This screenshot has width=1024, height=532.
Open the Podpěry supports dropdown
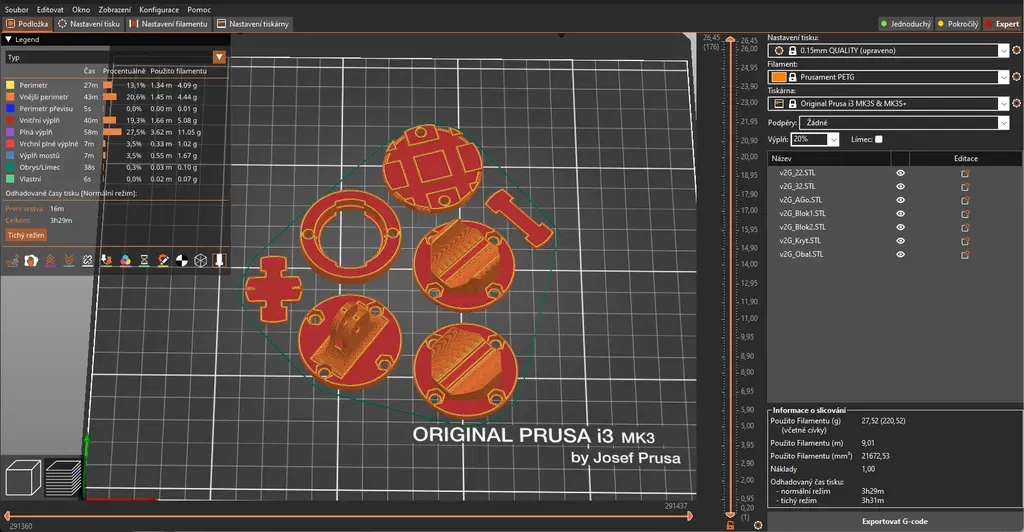click(904, 123)
